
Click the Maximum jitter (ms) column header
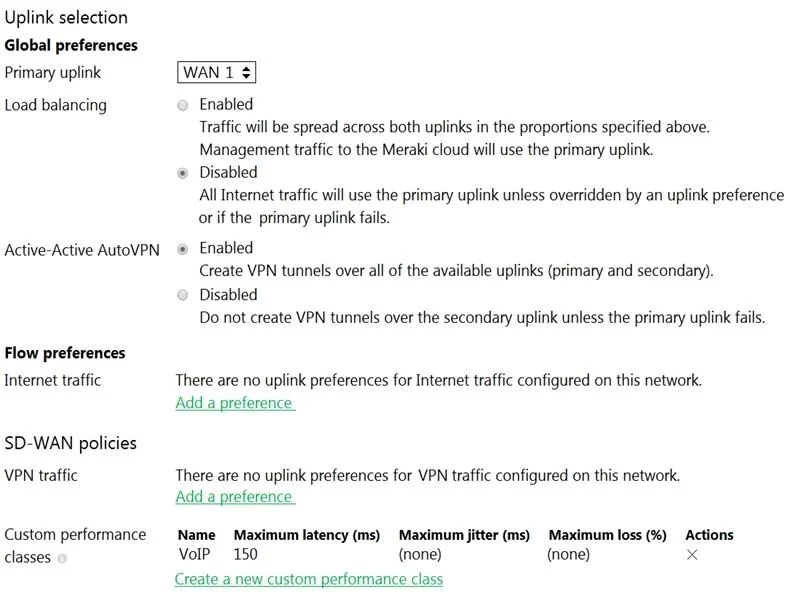point(464,535)
